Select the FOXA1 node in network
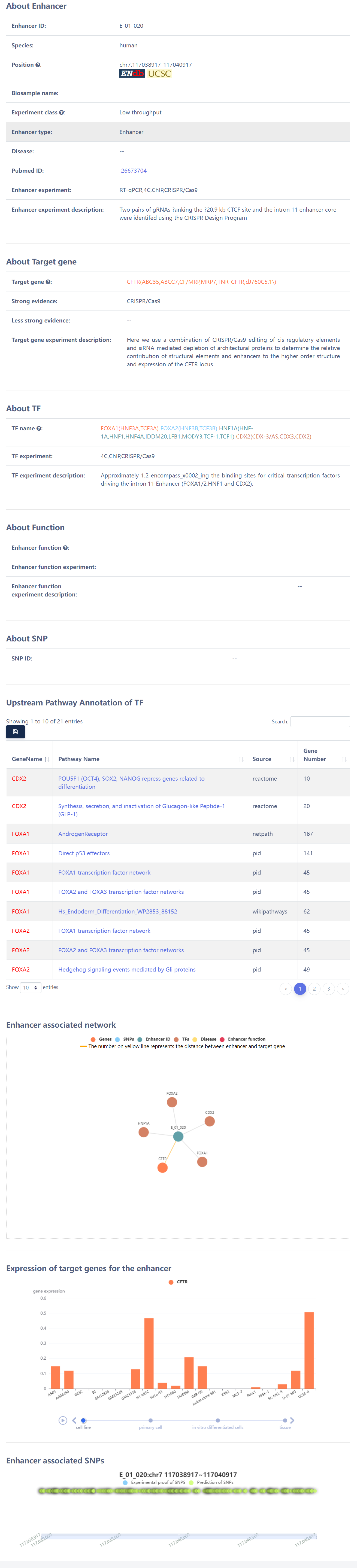 pyautogui.click(x=202, y=1162)
